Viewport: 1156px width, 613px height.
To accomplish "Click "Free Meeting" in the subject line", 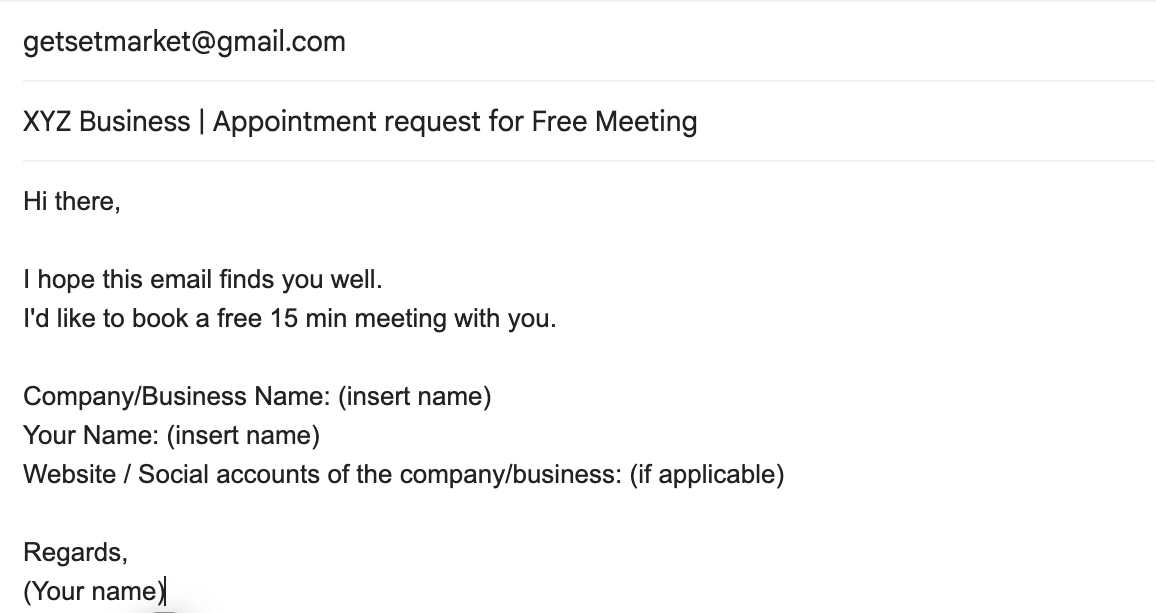I will (x=614, y=122).
